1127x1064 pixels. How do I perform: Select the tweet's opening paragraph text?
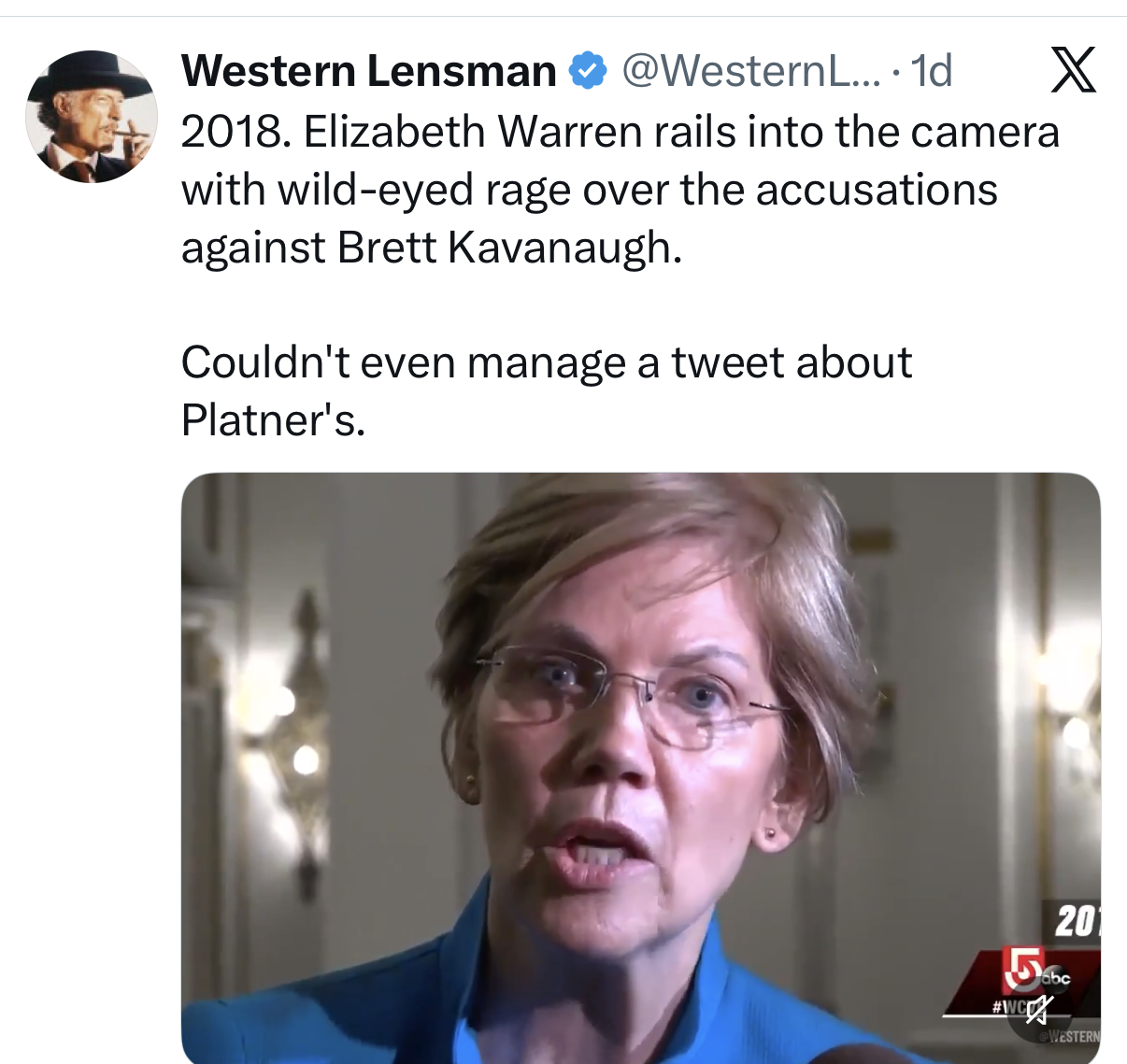621,190
